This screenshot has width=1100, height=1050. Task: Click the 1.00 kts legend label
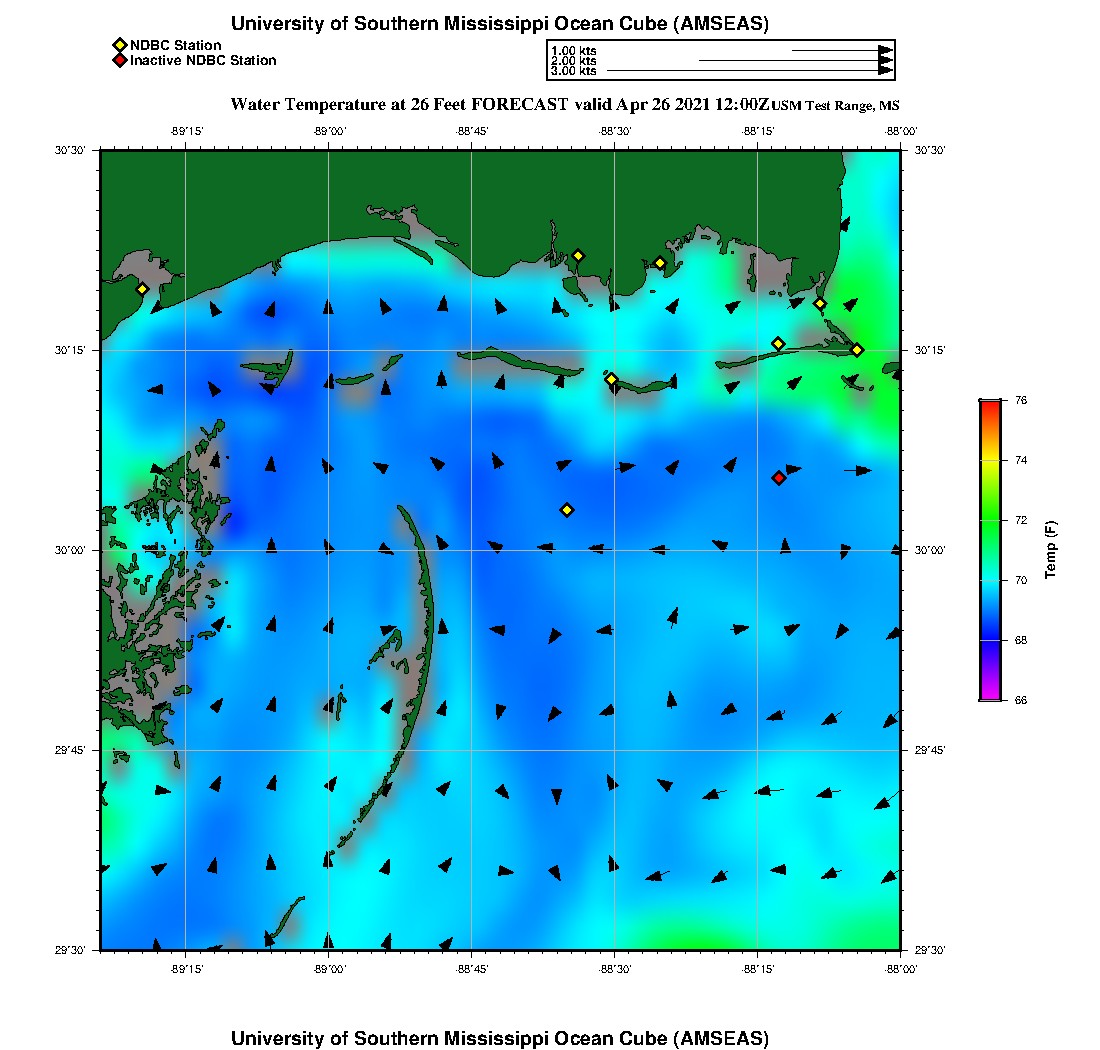click(573, 50)
